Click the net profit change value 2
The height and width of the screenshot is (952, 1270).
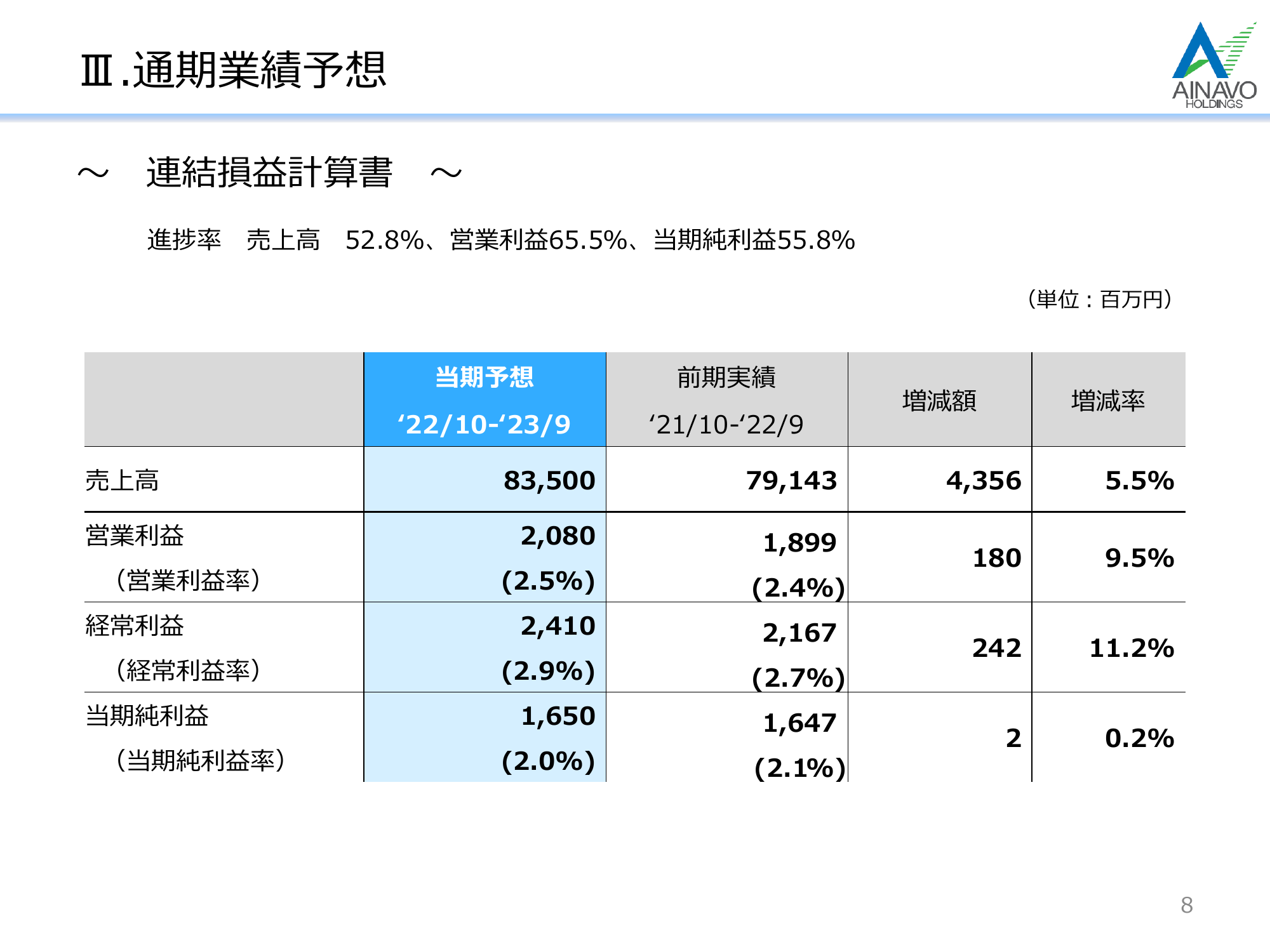(x=1013, y=738)
